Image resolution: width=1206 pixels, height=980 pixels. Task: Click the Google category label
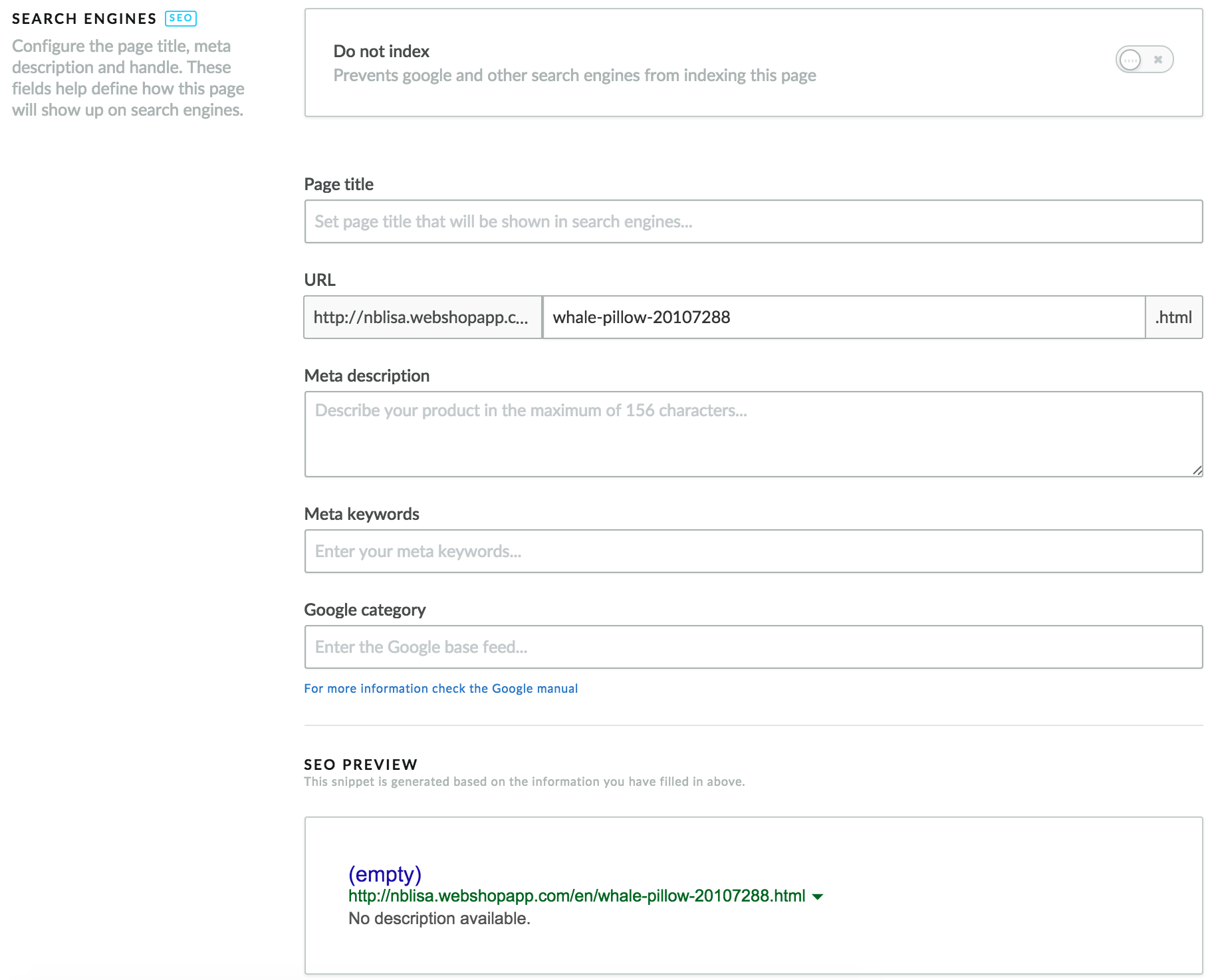point(365,610)
